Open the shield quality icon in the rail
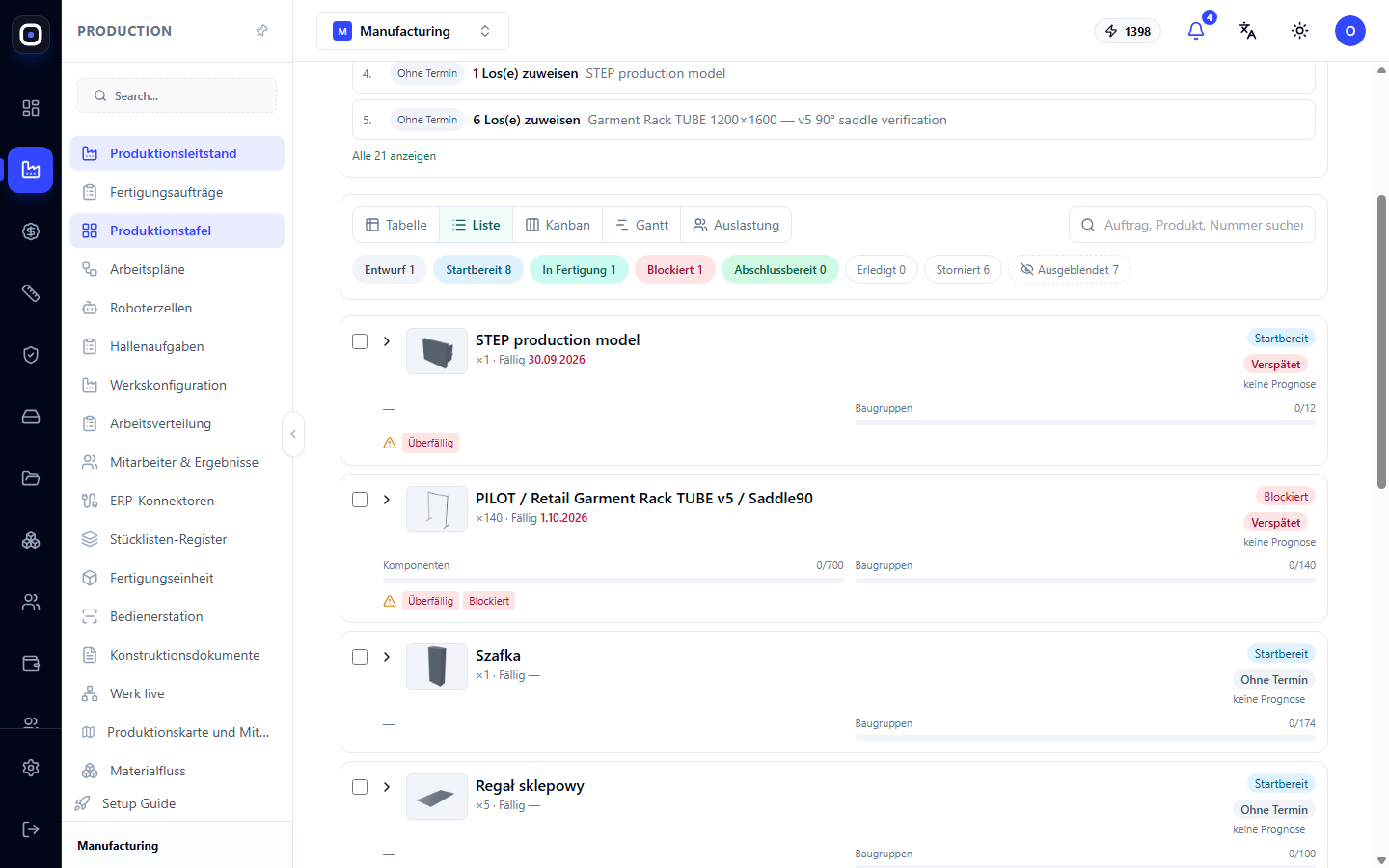Viewport: 1389px width, 868px height. (x=31, y=355)
